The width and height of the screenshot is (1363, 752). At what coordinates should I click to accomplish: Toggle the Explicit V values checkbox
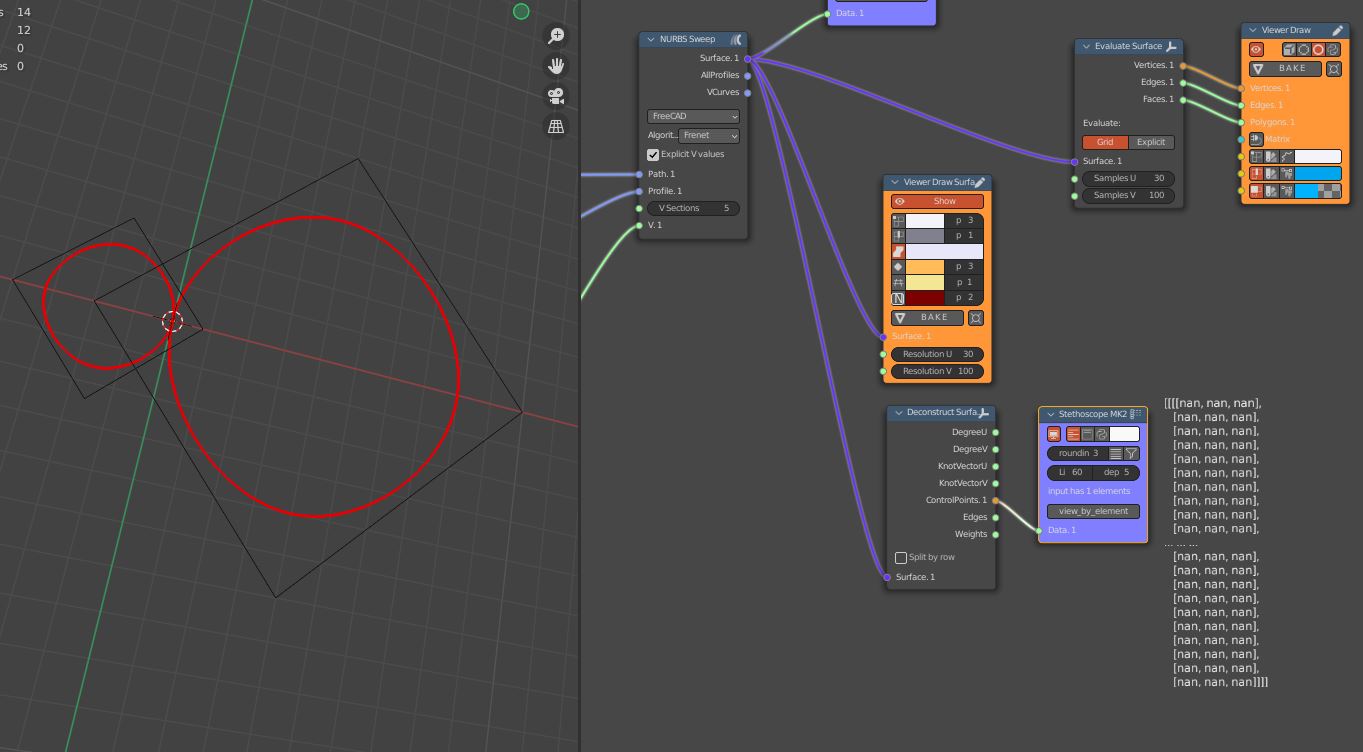tap(653, 155)
